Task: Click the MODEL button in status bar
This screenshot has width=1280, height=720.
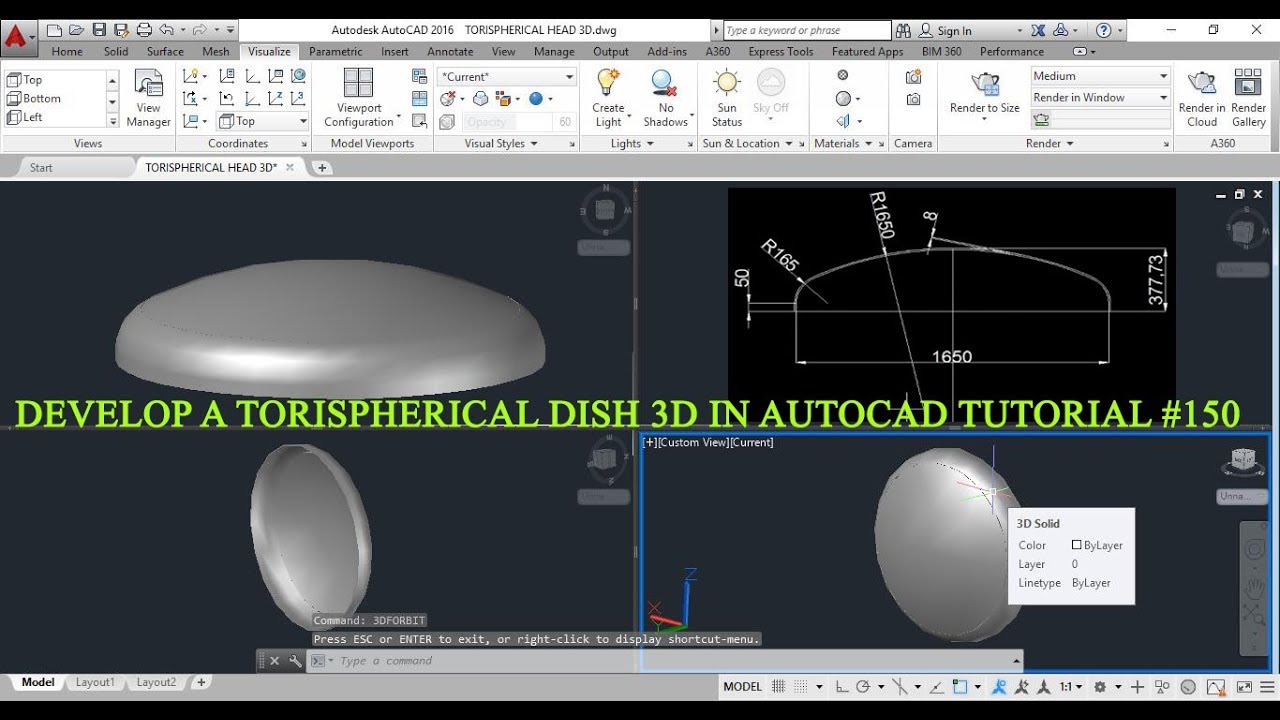Action: click(742, 687)
